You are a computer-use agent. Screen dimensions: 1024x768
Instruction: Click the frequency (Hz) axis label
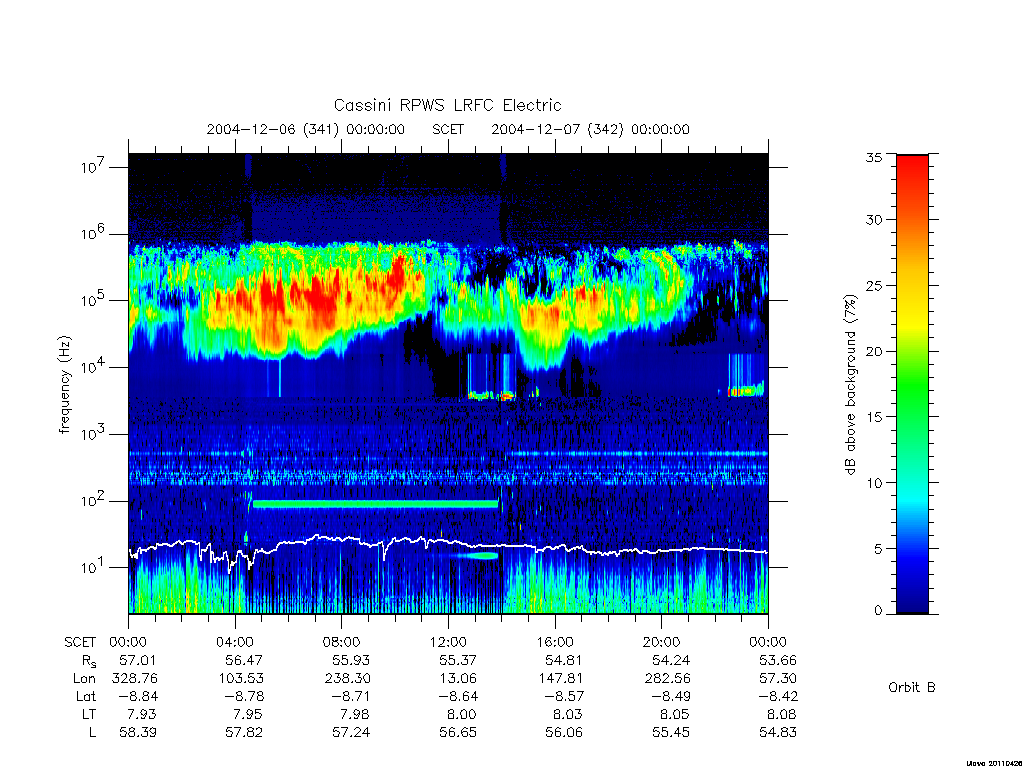point(64,385)
